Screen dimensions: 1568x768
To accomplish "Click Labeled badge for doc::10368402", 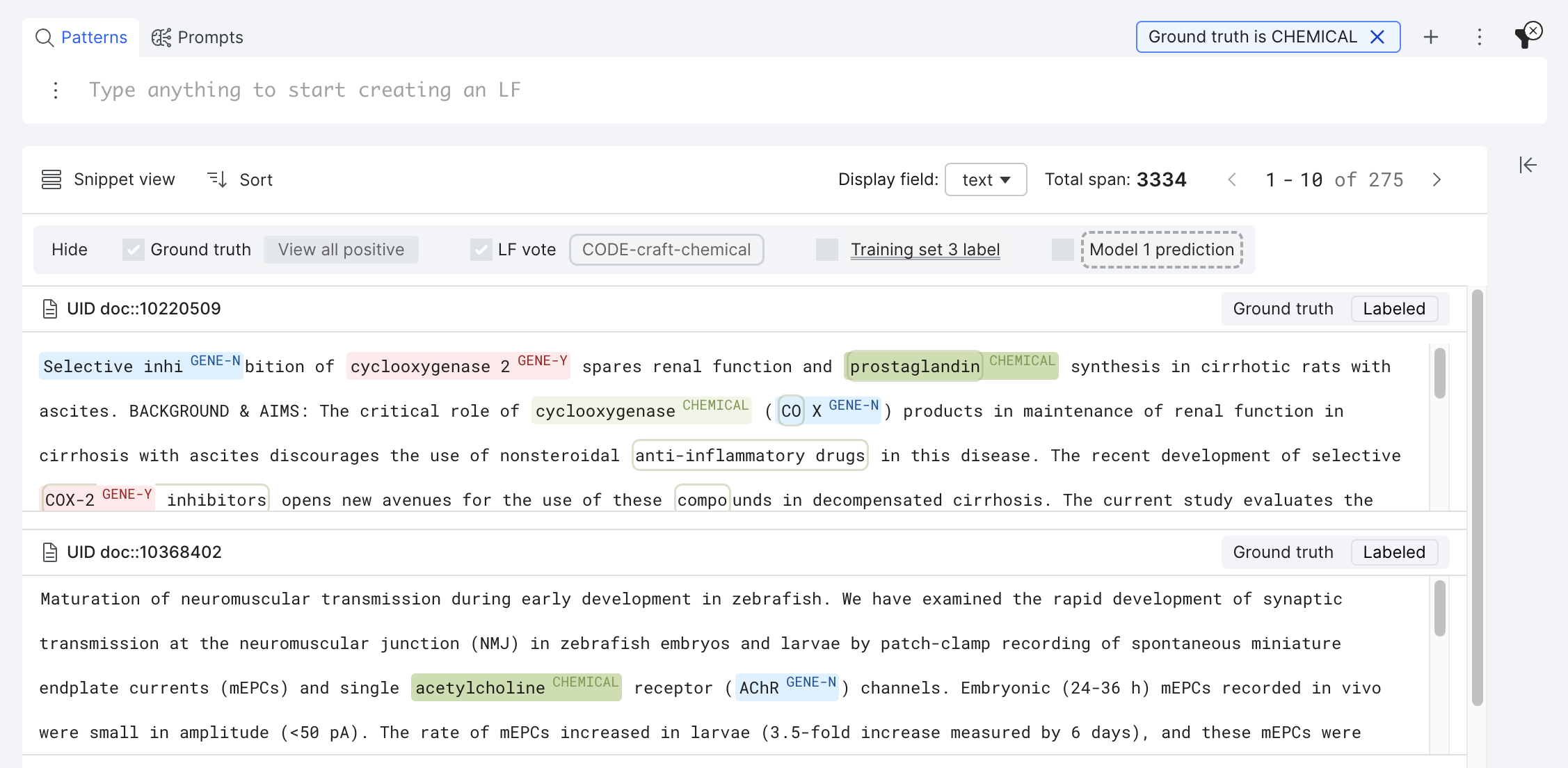I will click(x=1394, y=552).
